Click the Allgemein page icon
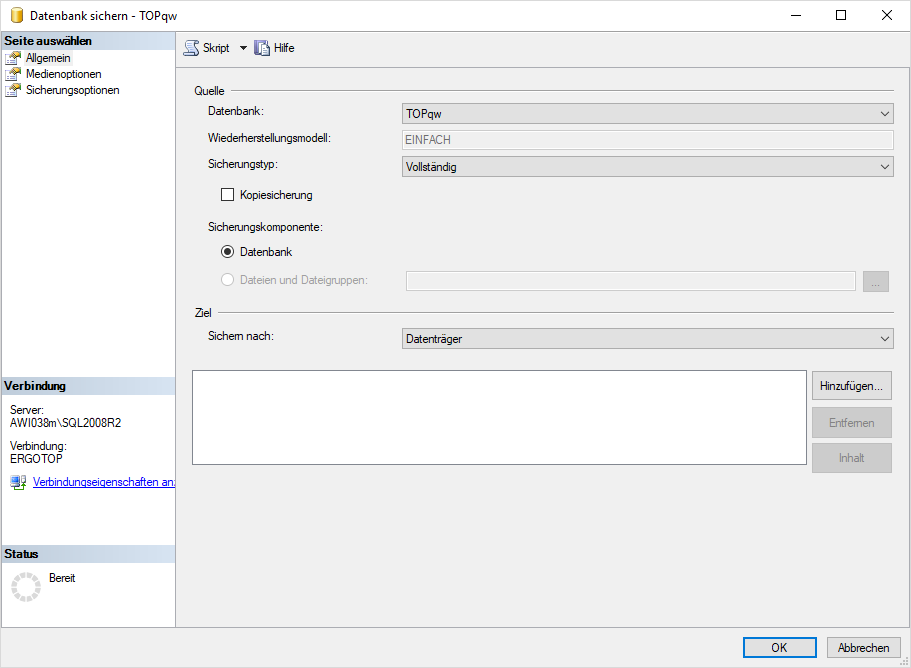 pos(13,58)
